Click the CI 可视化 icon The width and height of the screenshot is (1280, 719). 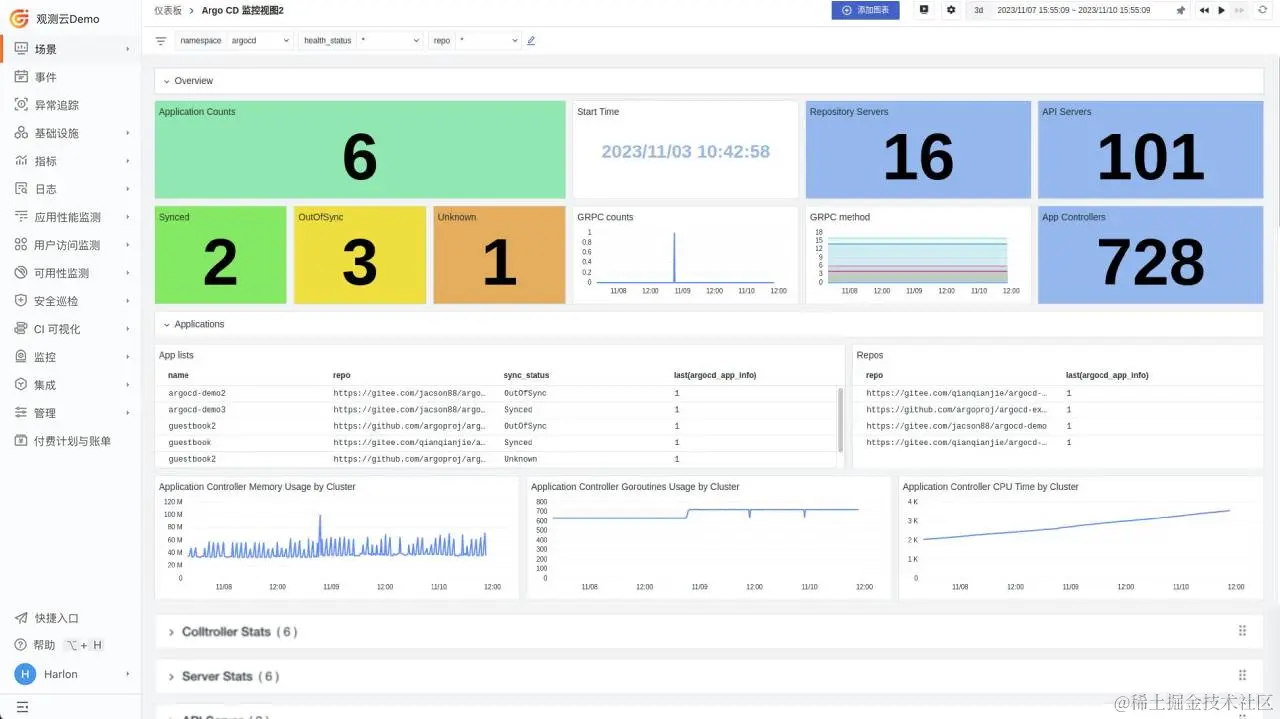pos(21,329)
